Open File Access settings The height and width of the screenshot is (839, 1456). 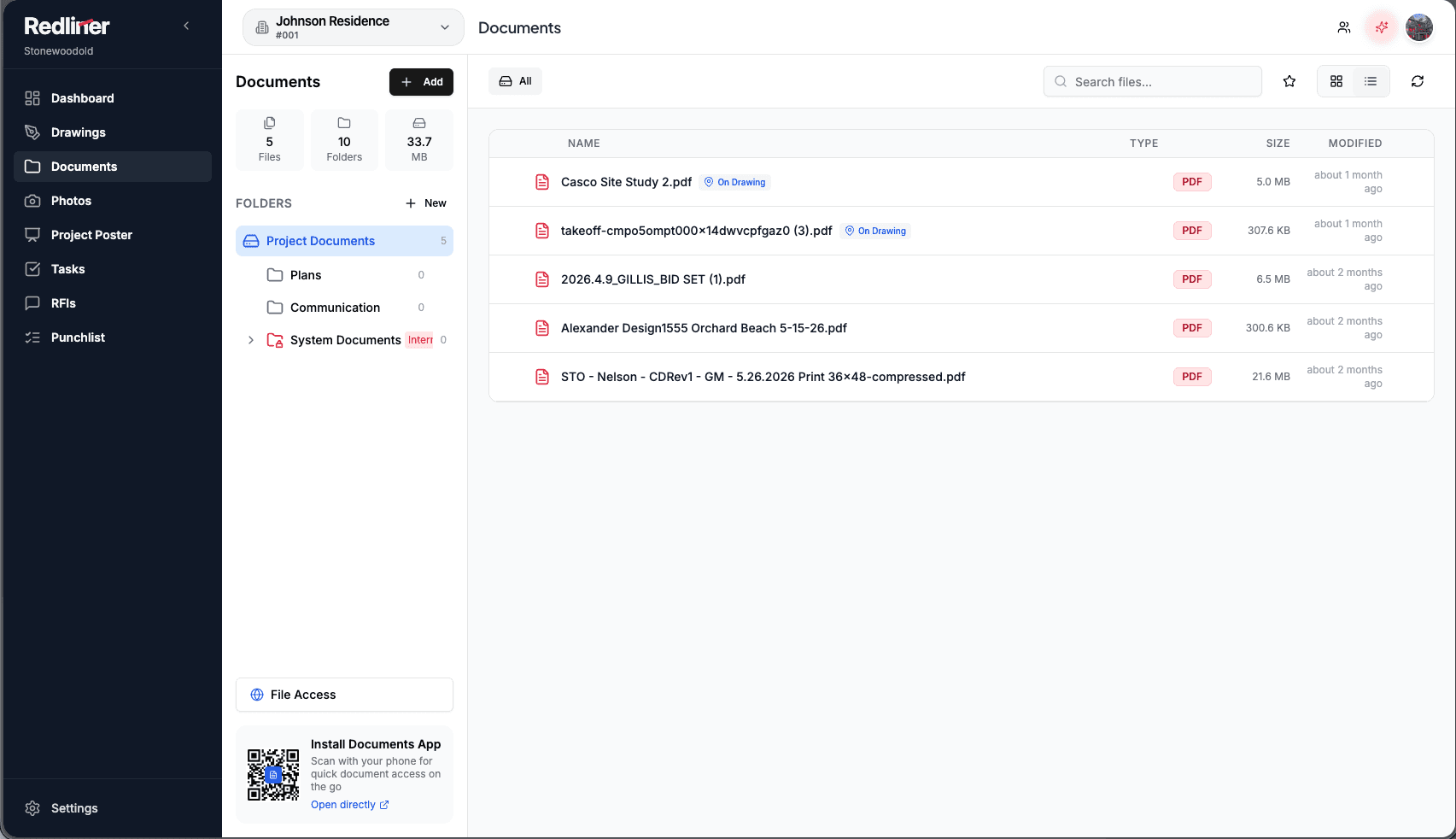(x=344, y=695)
